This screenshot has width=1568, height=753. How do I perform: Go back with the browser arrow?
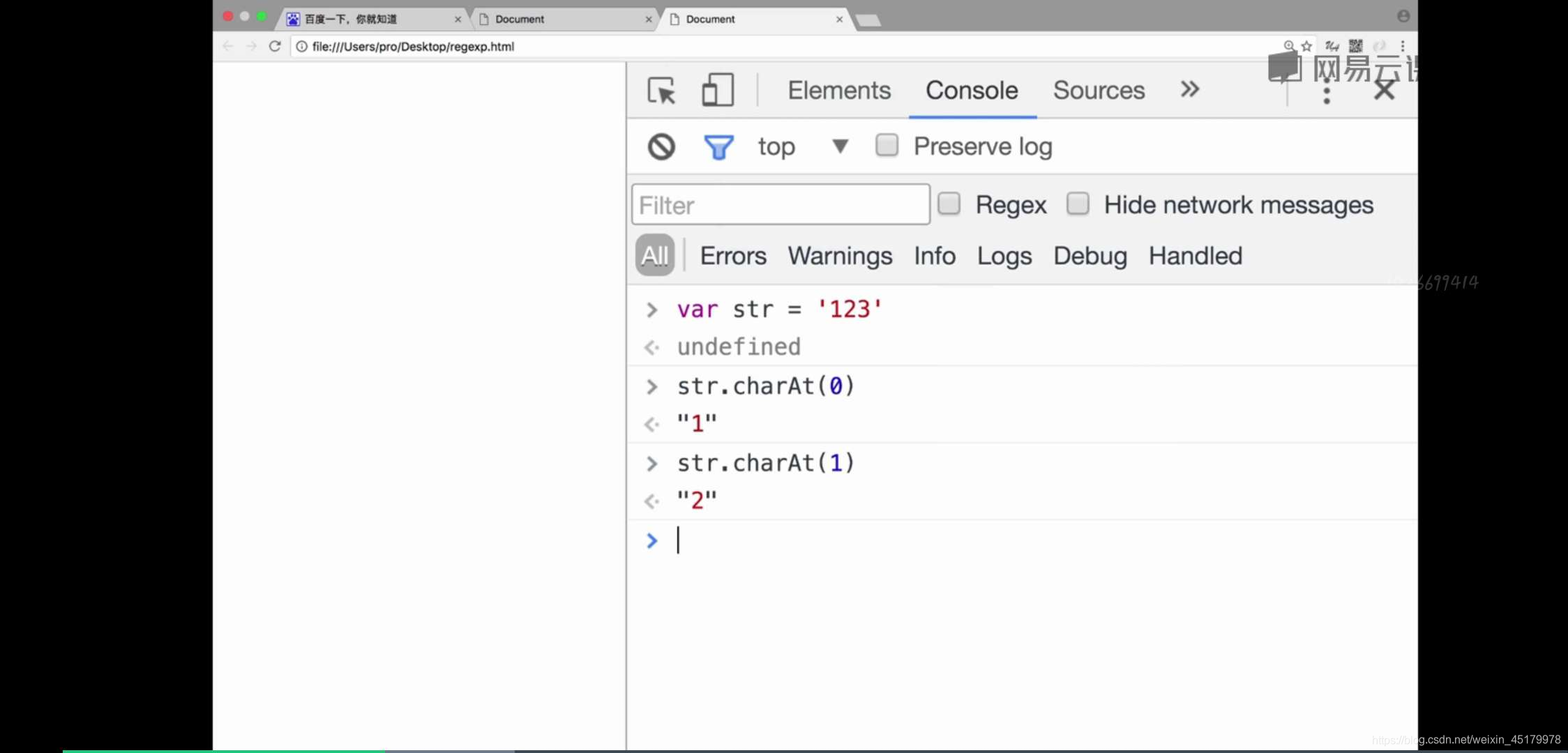228,46
